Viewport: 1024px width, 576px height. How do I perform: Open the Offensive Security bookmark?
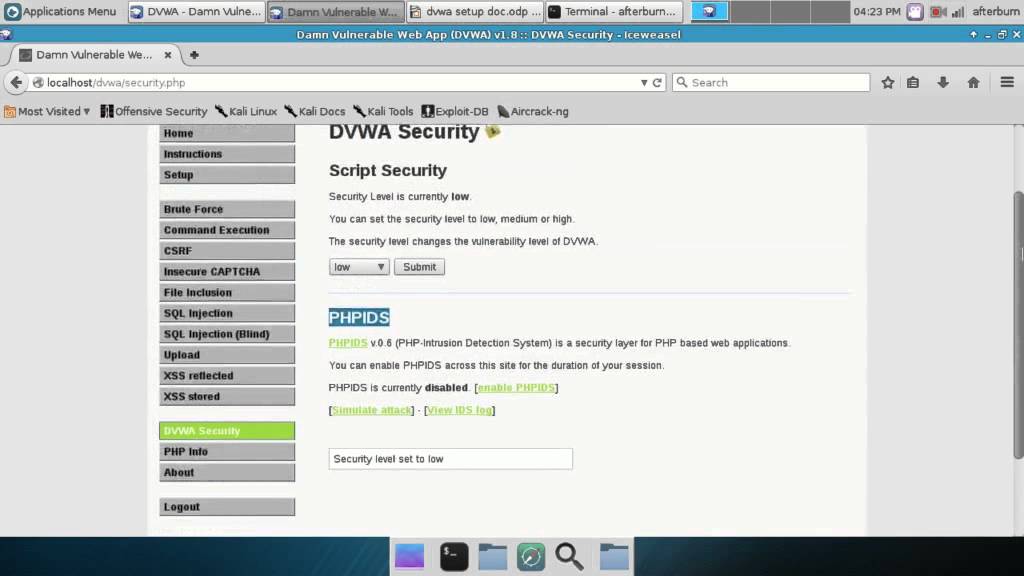(153, 112)
